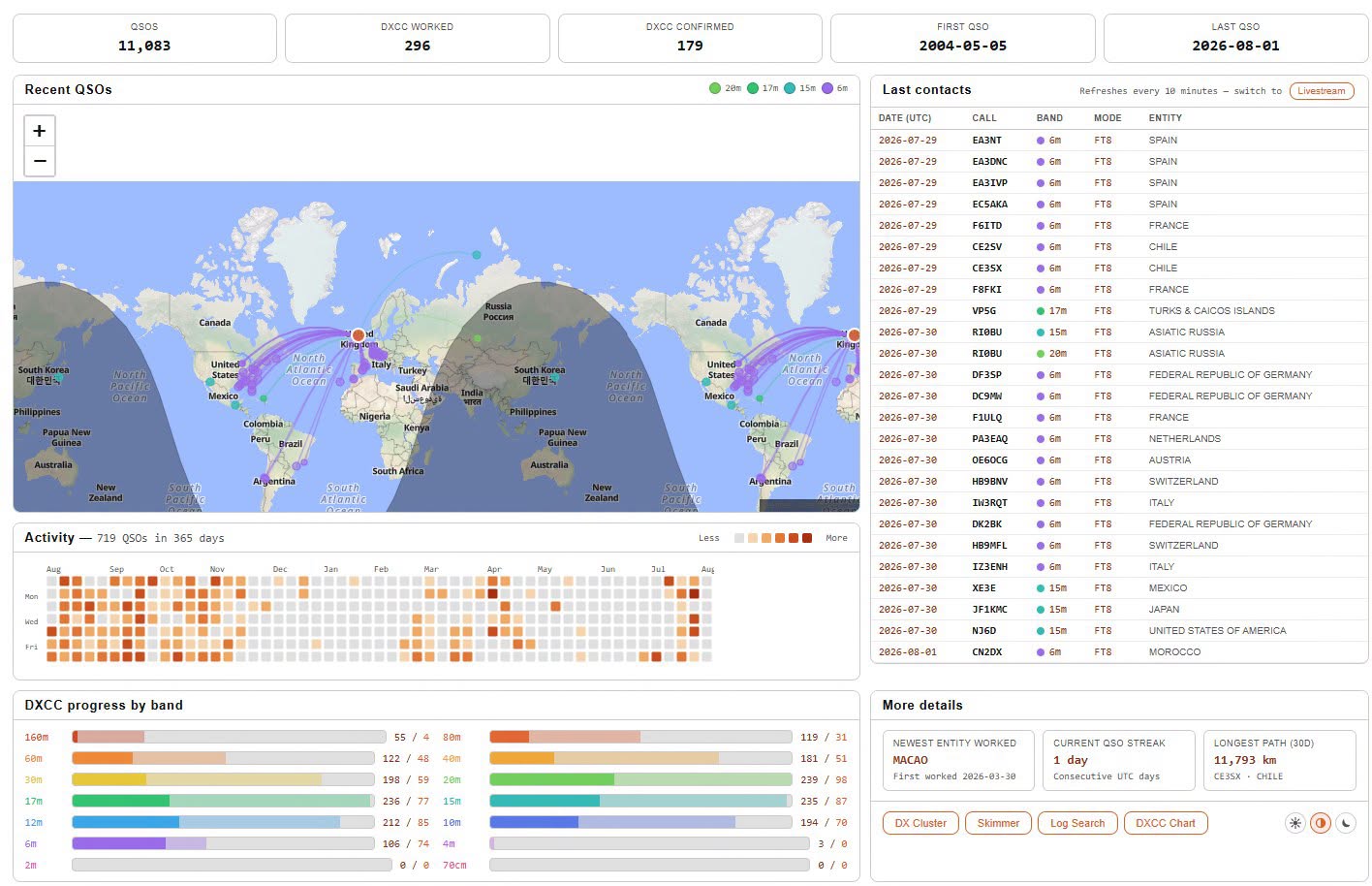Click the 12m band label
The height and width of the screenshot is (886, 1372).
pos(33,823)
